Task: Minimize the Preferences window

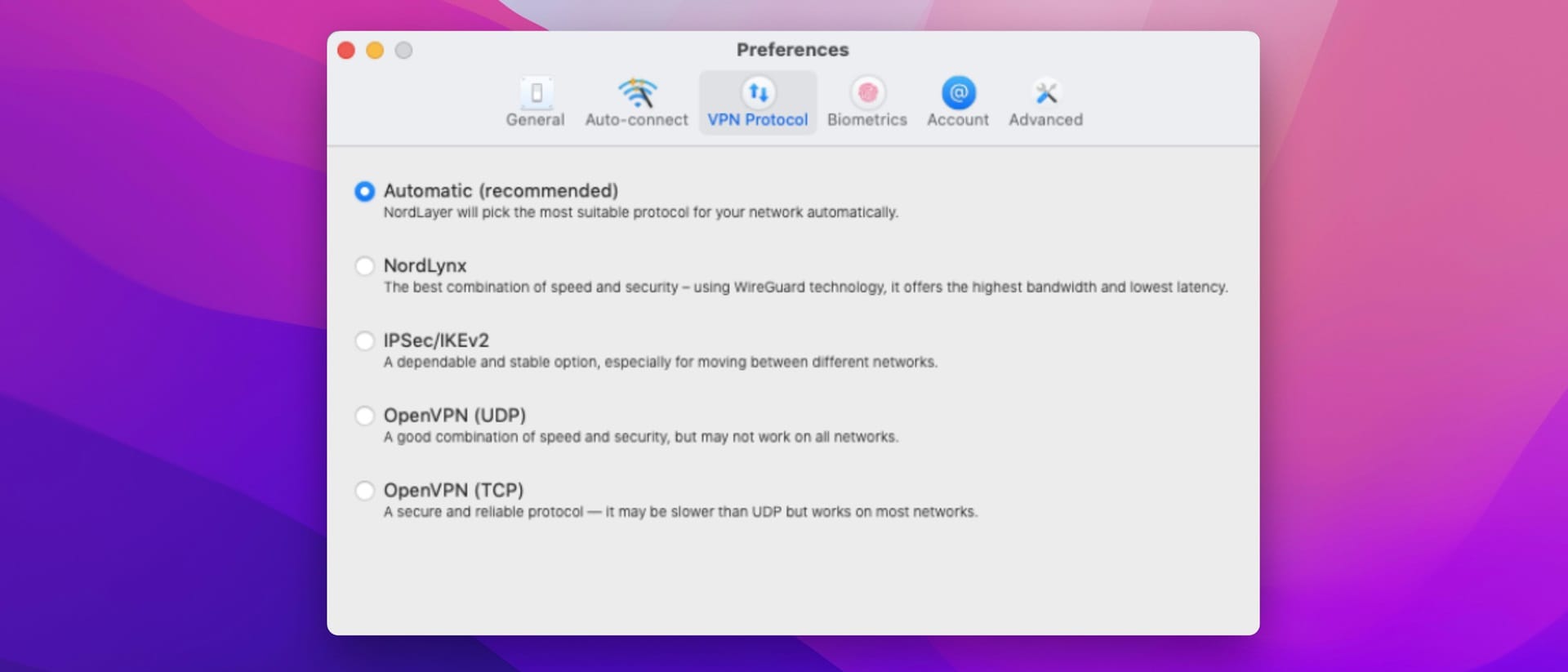Action: pyautogui.click(x=375, y=51)
